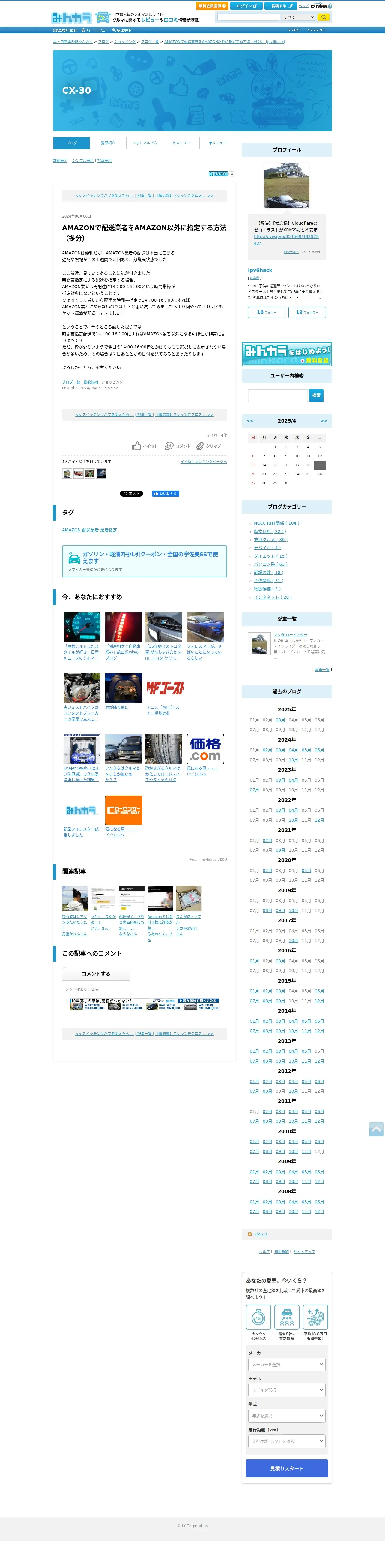Screen dimensions: 385x1568
Task: Click the paperclip クリップ icon
Action: click(x=199, y=446)
